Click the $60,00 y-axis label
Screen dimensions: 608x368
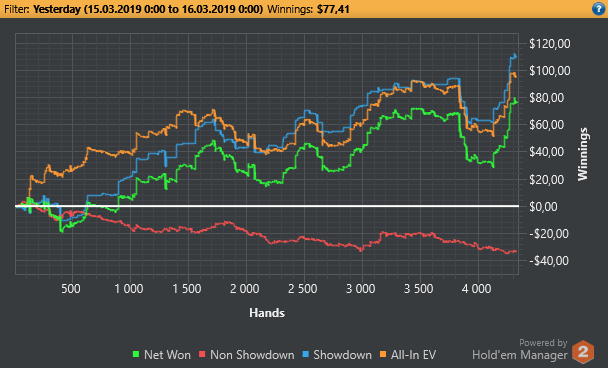pyautogui.click(x=546, y=125)
